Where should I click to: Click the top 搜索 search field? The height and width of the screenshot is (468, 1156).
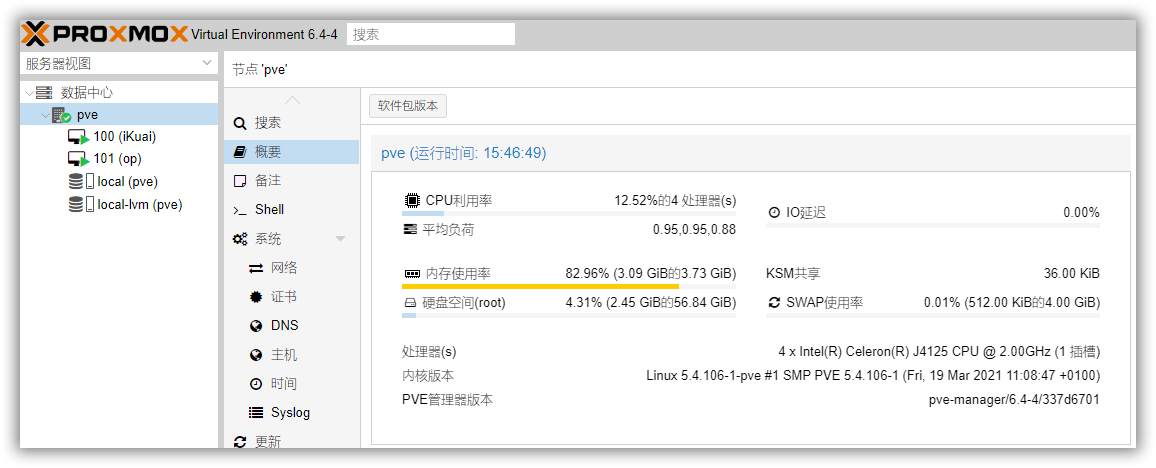[x=430, y=34]
